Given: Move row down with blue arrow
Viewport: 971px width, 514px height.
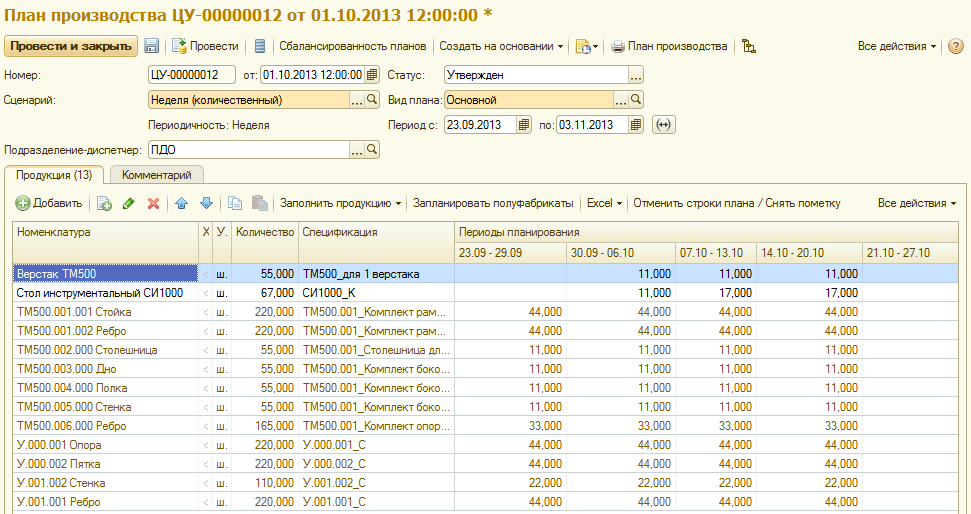Looking at the screenshot, I should click(206, 203).
